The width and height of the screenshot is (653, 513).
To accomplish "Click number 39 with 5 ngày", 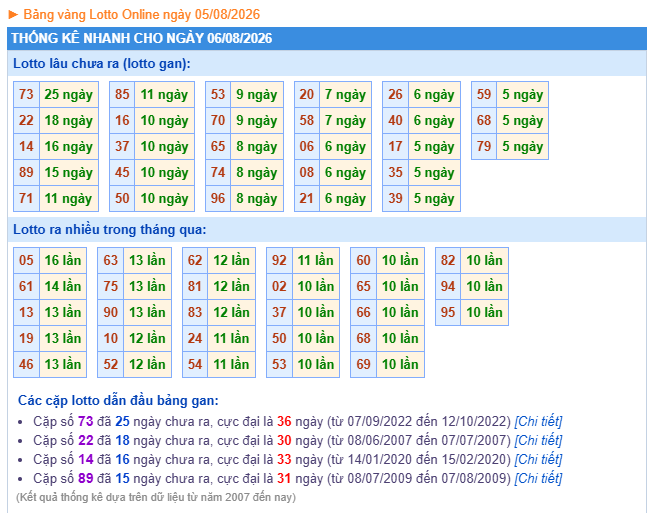I will pos(395,198).
